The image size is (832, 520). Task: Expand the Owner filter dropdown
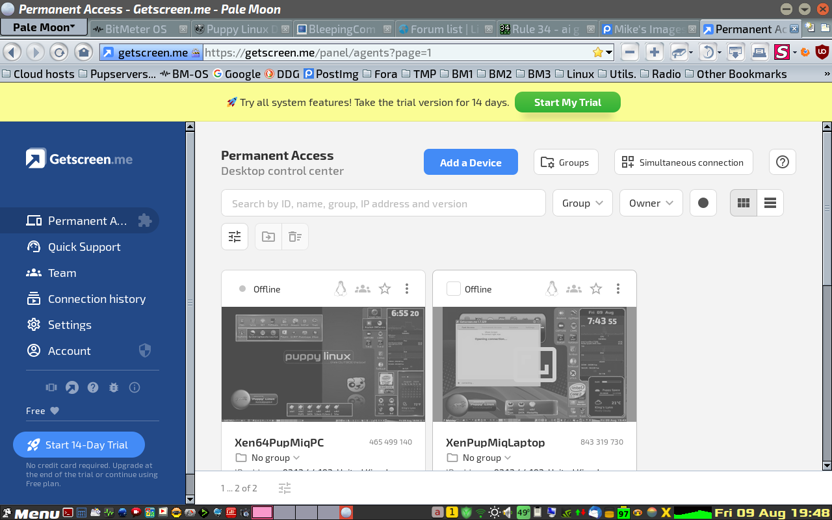point(651,203)
